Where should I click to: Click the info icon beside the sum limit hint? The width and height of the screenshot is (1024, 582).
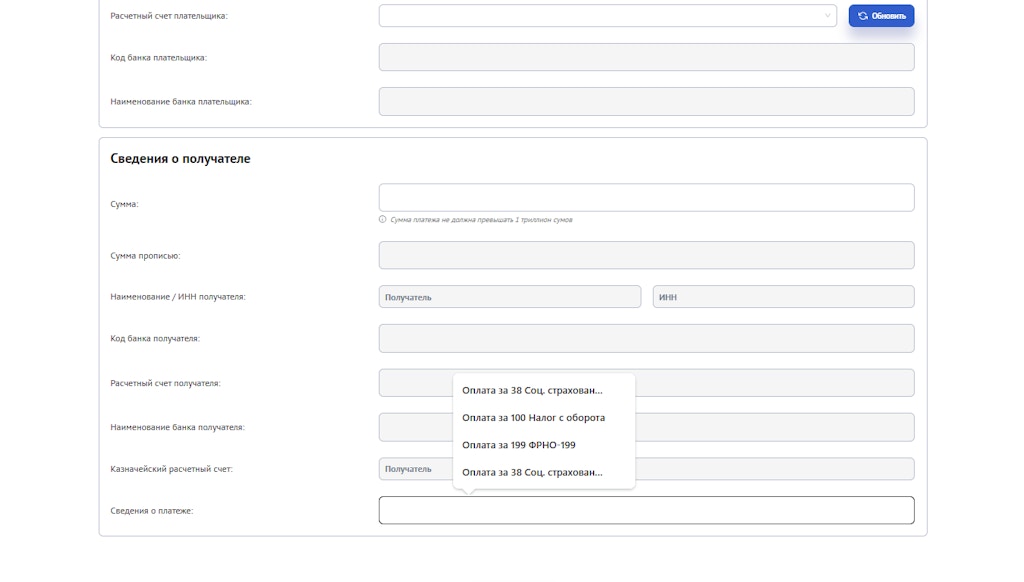click(x=383, y=219)
